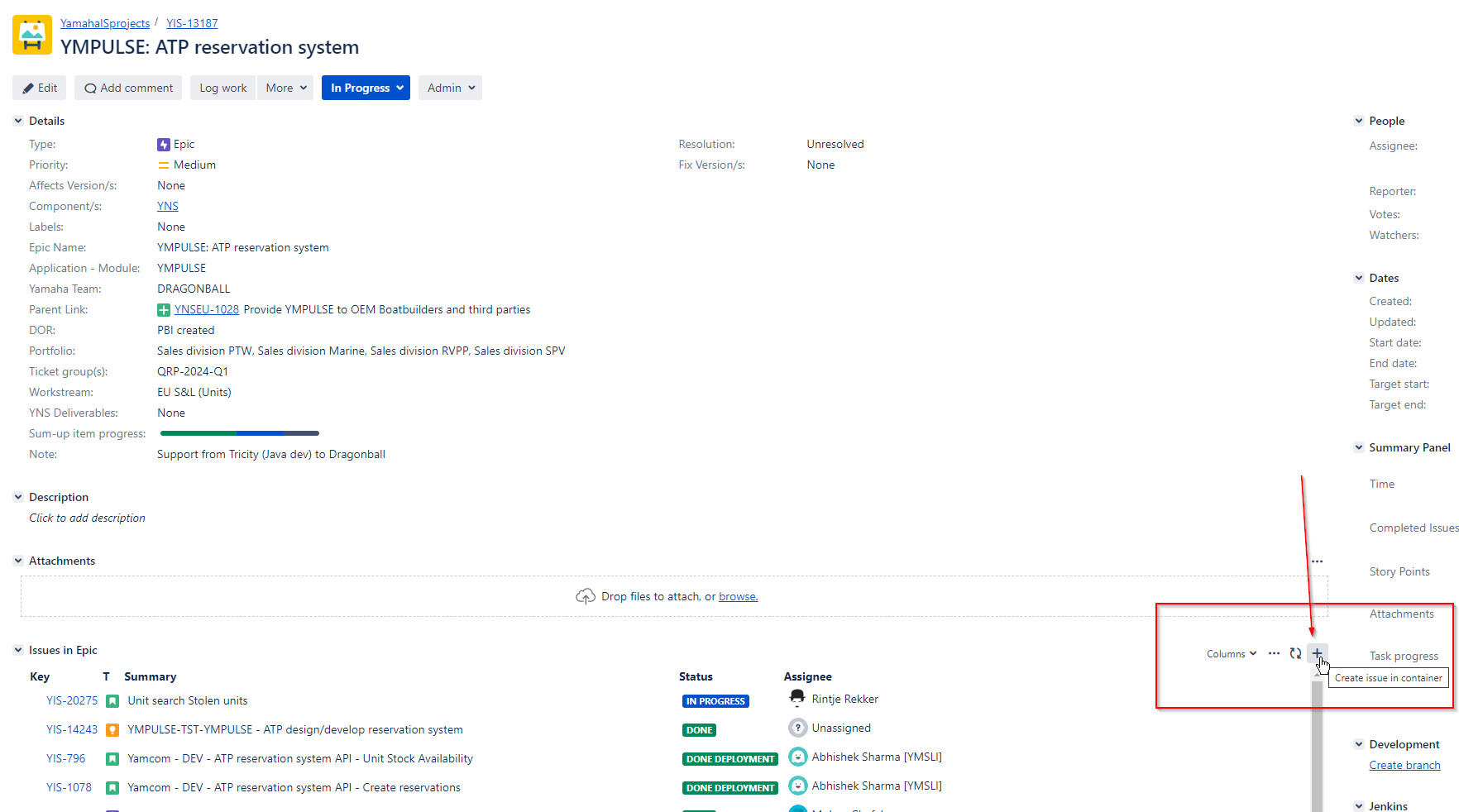Open the More actions dropdown
Screen dimensions: 1459x812
click(x=286, y=88)
